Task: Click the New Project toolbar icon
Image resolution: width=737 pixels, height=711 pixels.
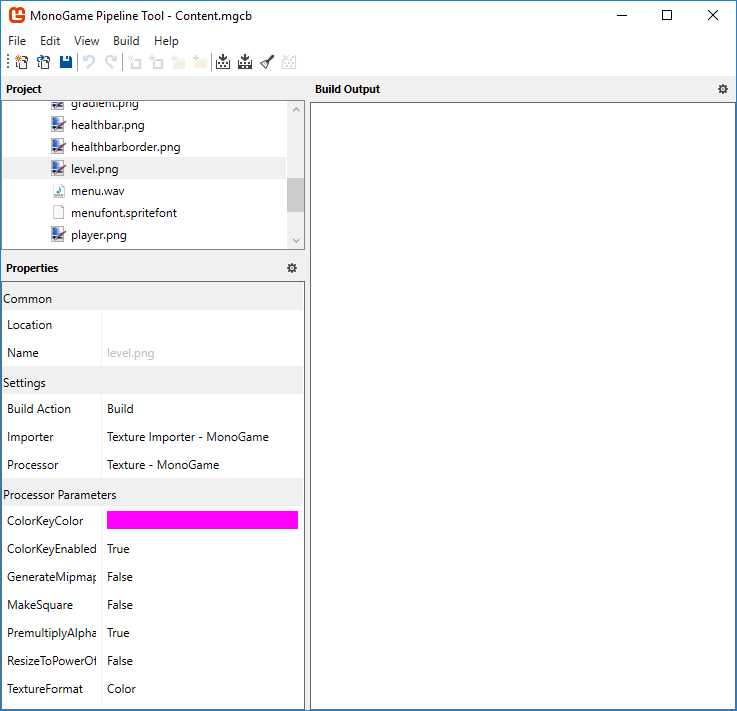Action: [x=22, y=62]
